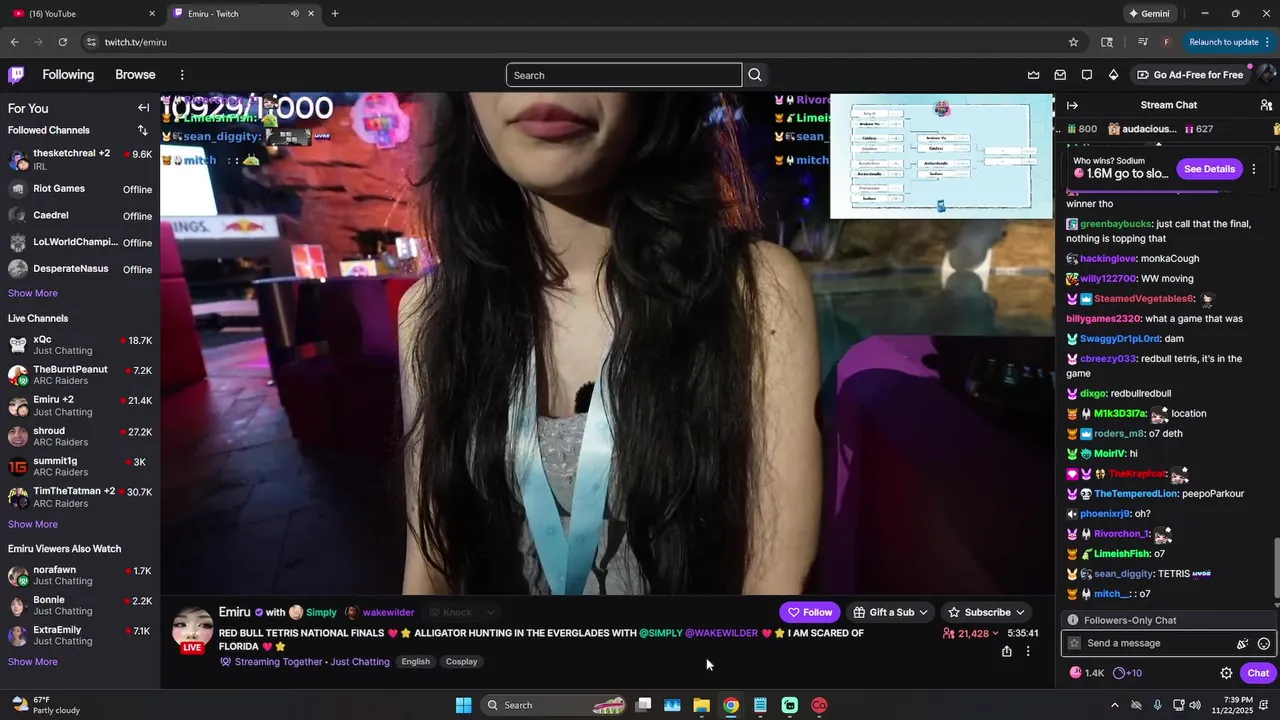Open the three-dot menu beside Browse

pos(182,75)
